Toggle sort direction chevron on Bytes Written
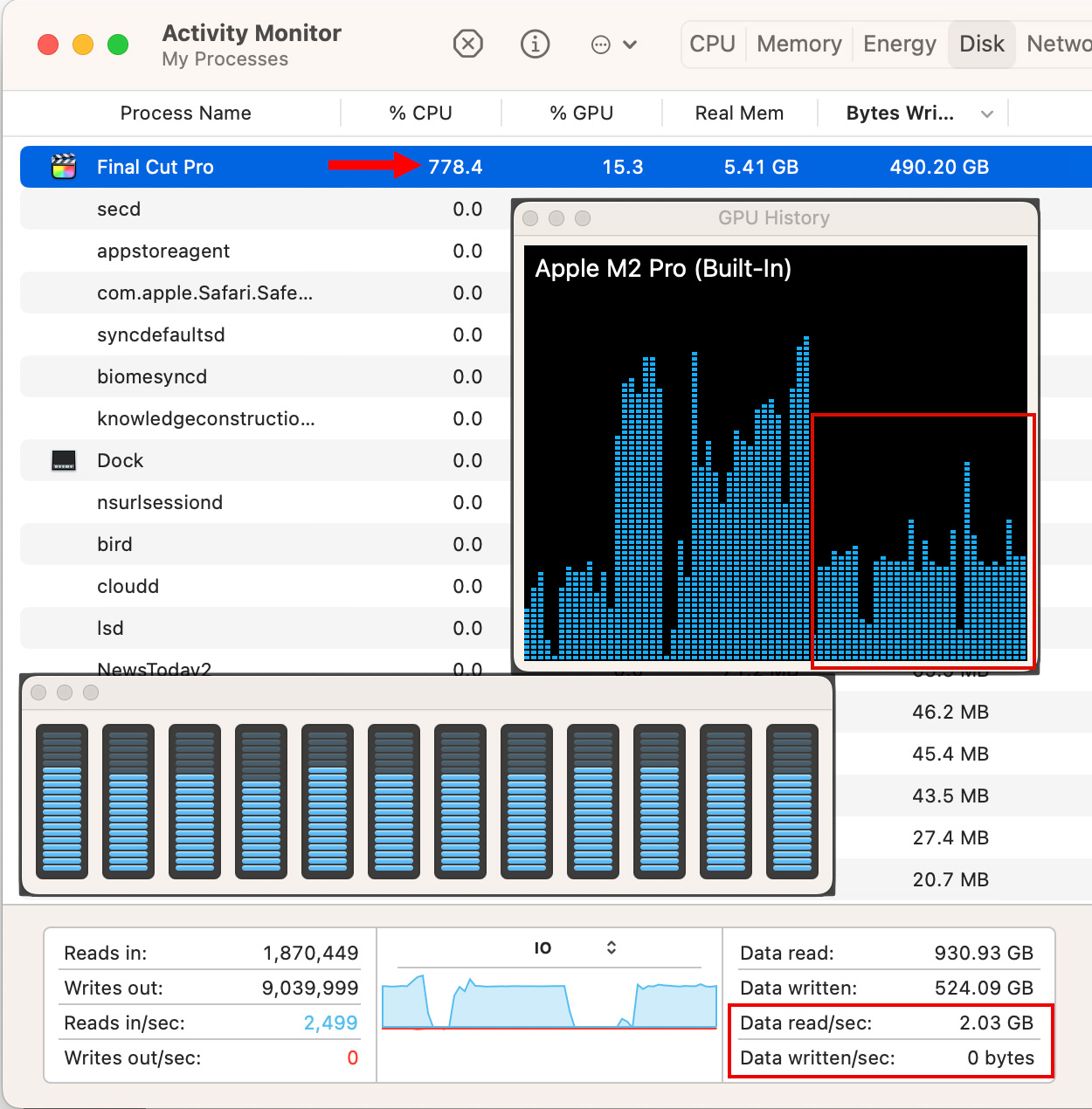 [987, 114]
